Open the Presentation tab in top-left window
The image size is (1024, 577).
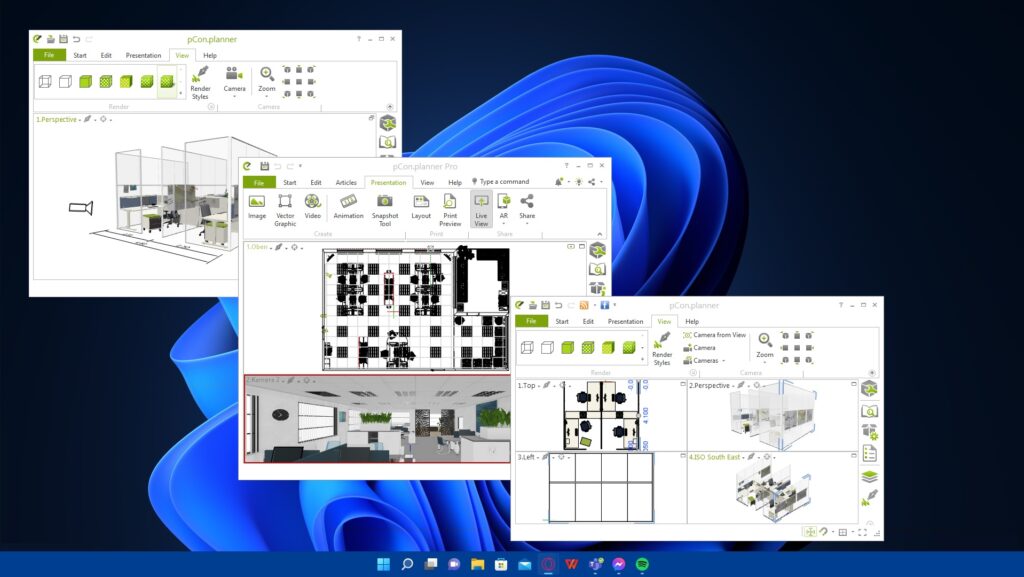point(143,55)
